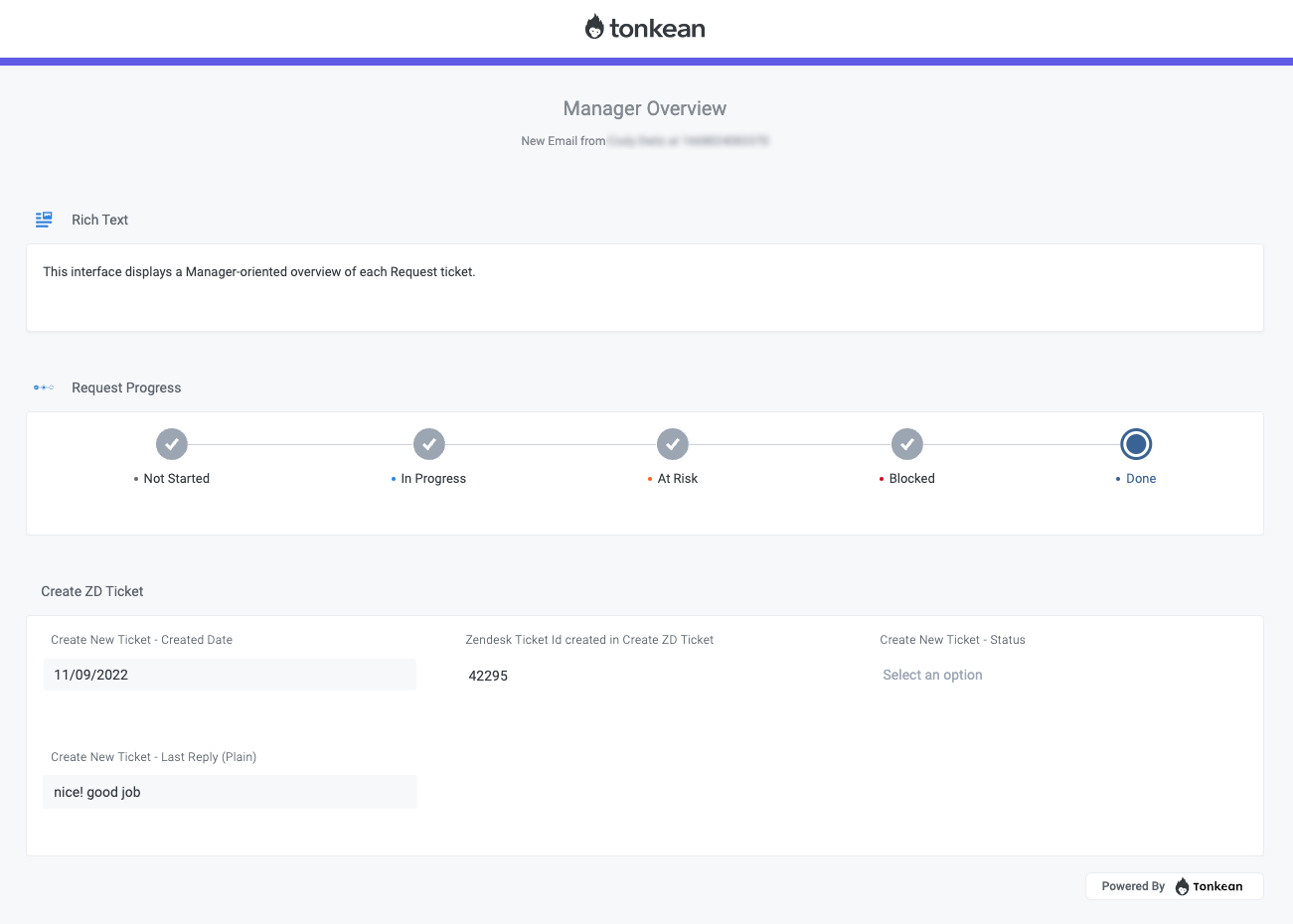Click the Created Date field showing 11/09/2022
Image resolution: width=1293 pixels, height=924 pixels.
pos(230,675)
